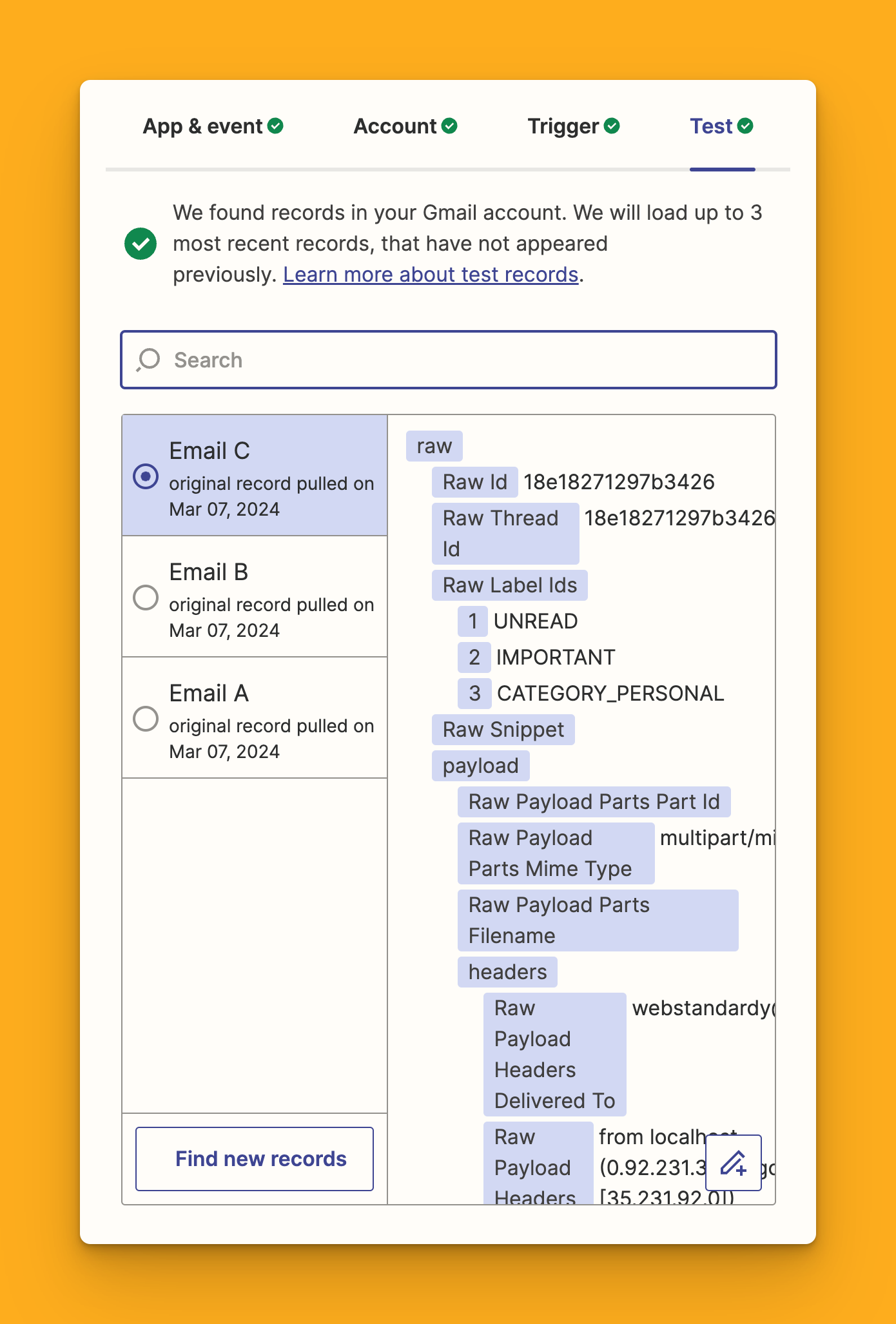Click green checkmark beside Trigger

coord(612,126)
